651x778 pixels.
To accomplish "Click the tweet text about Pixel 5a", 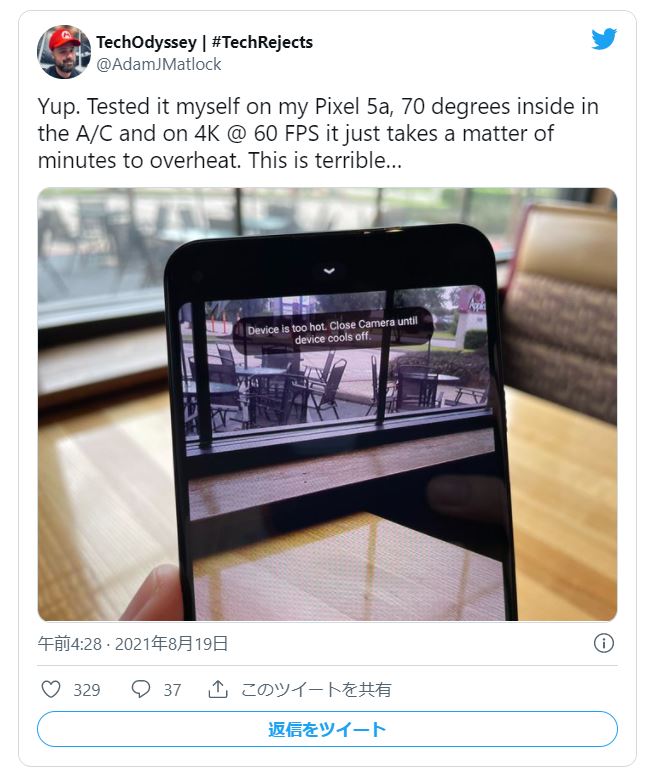I will coord(318,133).
